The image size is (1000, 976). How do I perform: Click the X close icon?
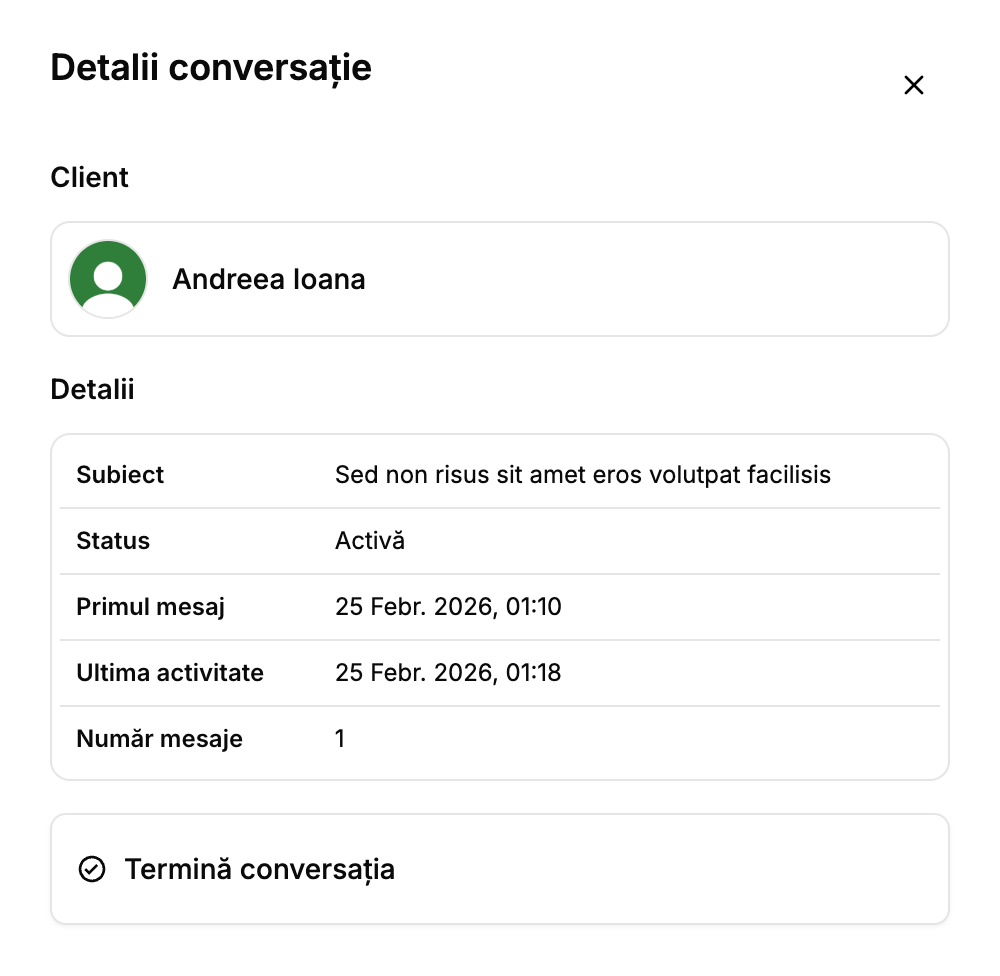pyautogui.click(x=914, y=85)
